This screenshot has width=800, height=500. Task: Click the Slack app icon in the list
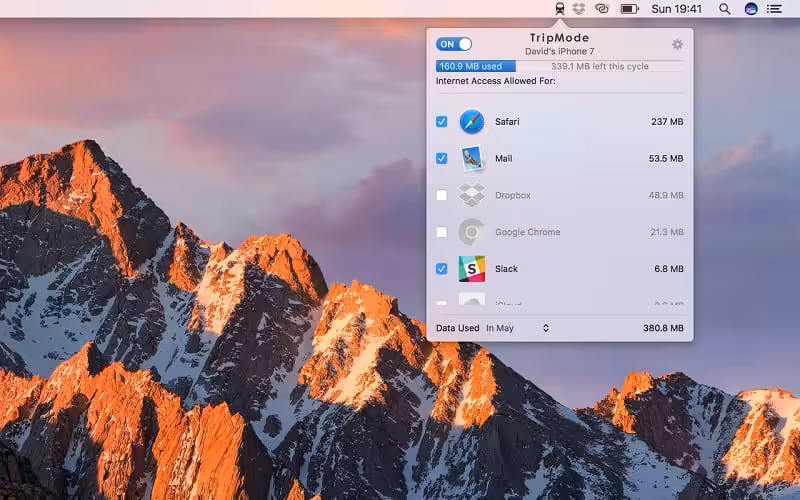click(x=472, y=269)
